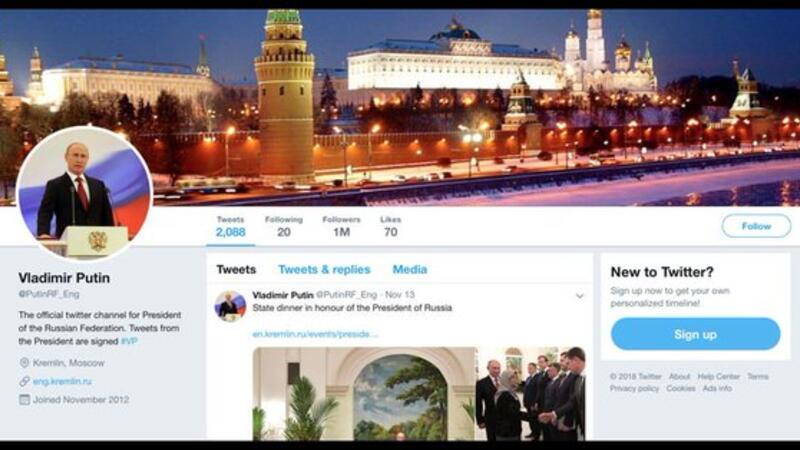This screenshot has height=450, width=800.
Task: Select the Tweets tab
Action: pos(236,269)
